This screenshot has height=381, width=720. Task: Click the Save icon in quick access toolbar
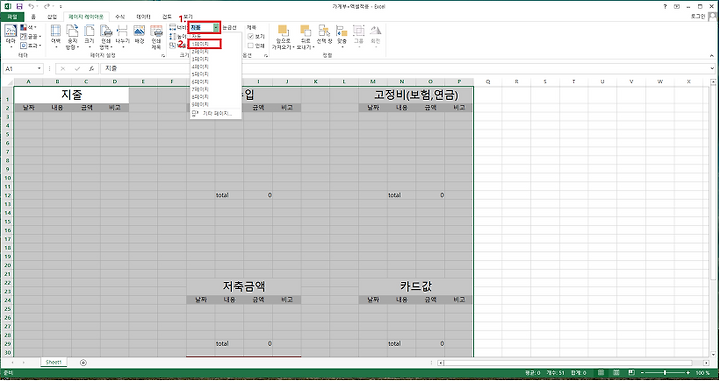click(x=19, y=6)
